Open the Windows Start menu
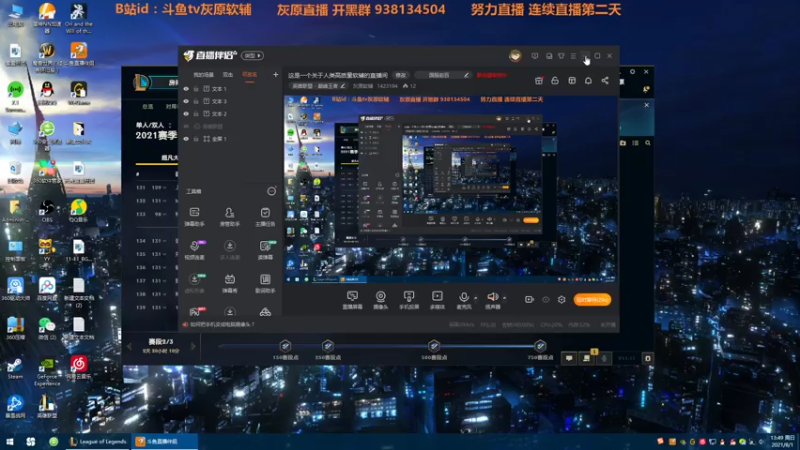This screenshot has height=450, width=800. [9, 441]
